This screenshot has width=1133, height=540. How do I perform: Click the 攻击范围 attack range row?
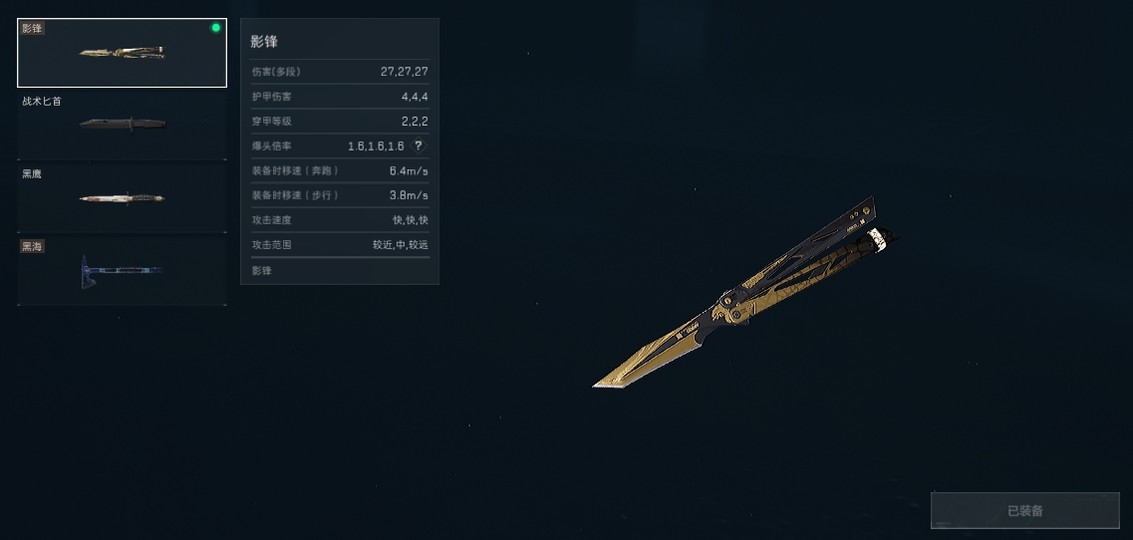click(340, 244)
